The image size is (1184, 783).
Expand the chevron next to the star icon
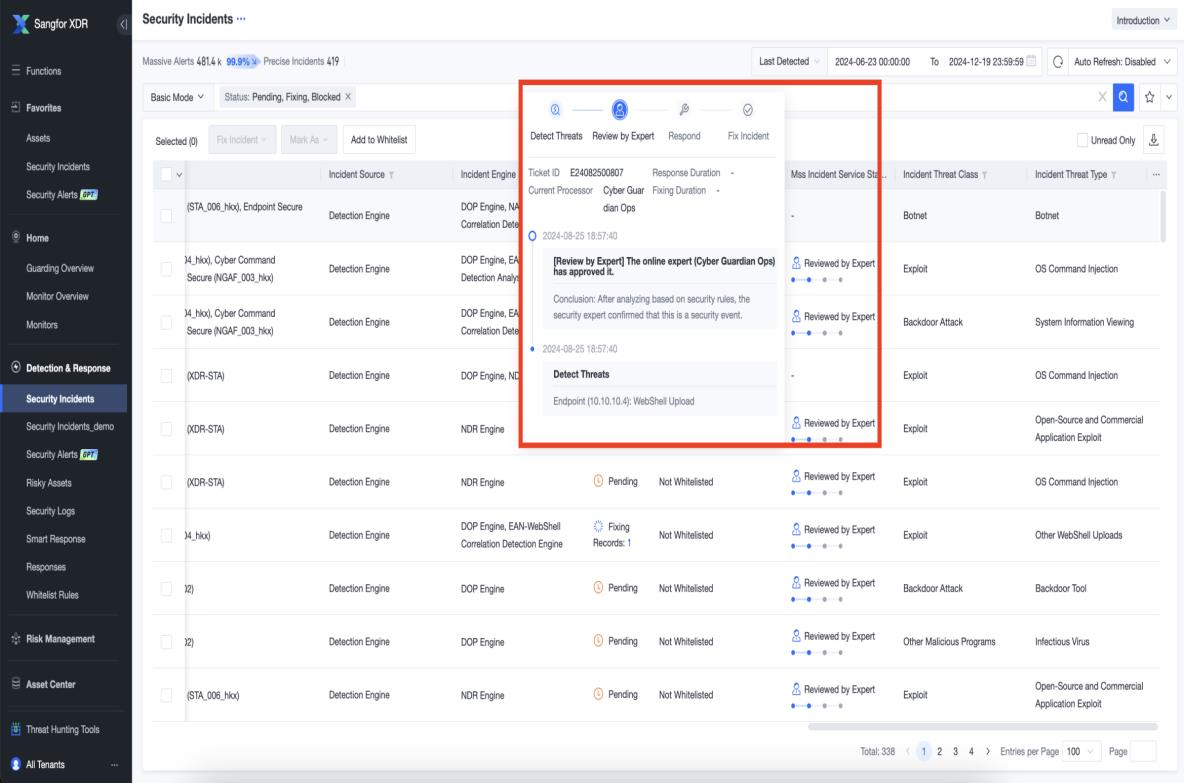(1169, 97)
